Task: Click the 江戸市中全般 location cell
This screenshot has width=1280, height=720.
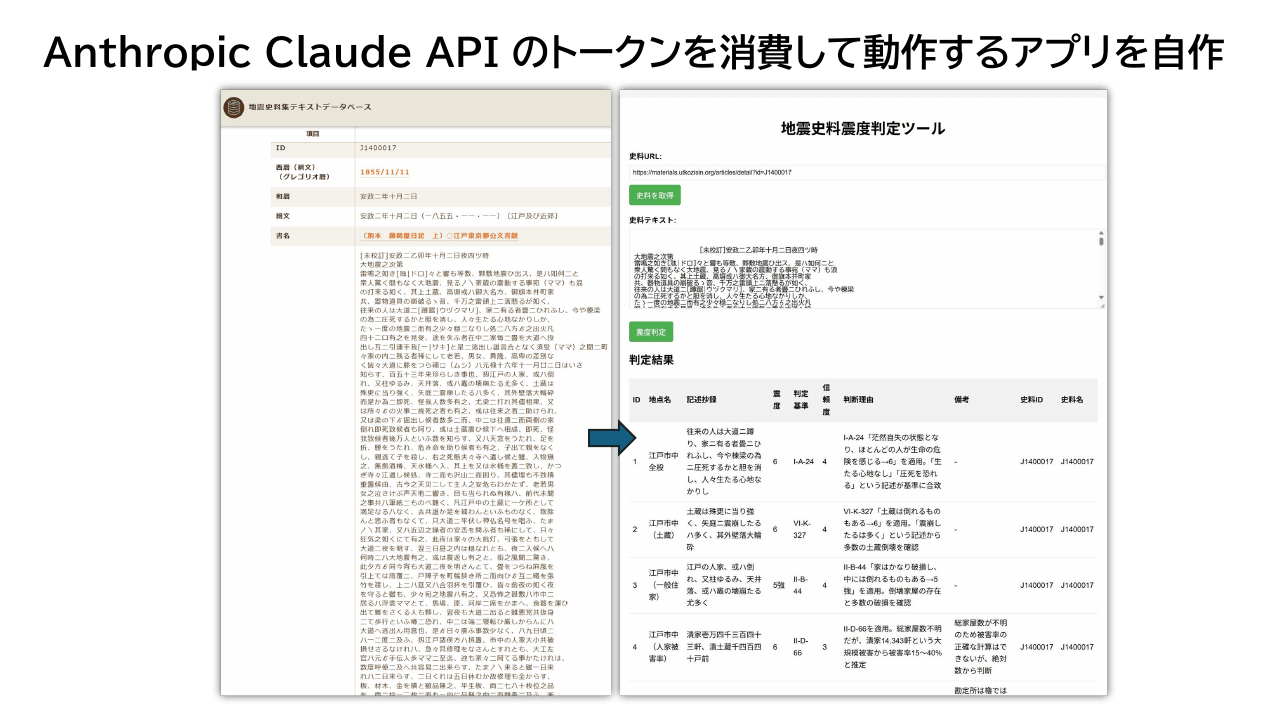Action: 663,462
